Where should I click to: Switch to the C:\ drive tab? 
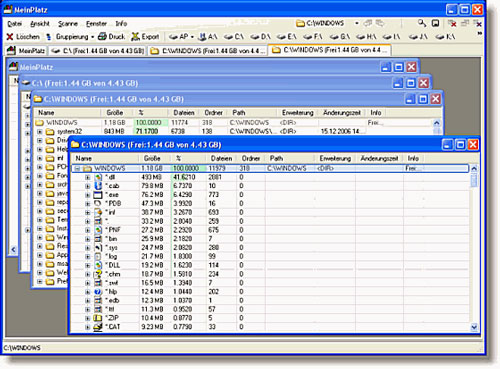pyautogui.click(x=98, y=51)
